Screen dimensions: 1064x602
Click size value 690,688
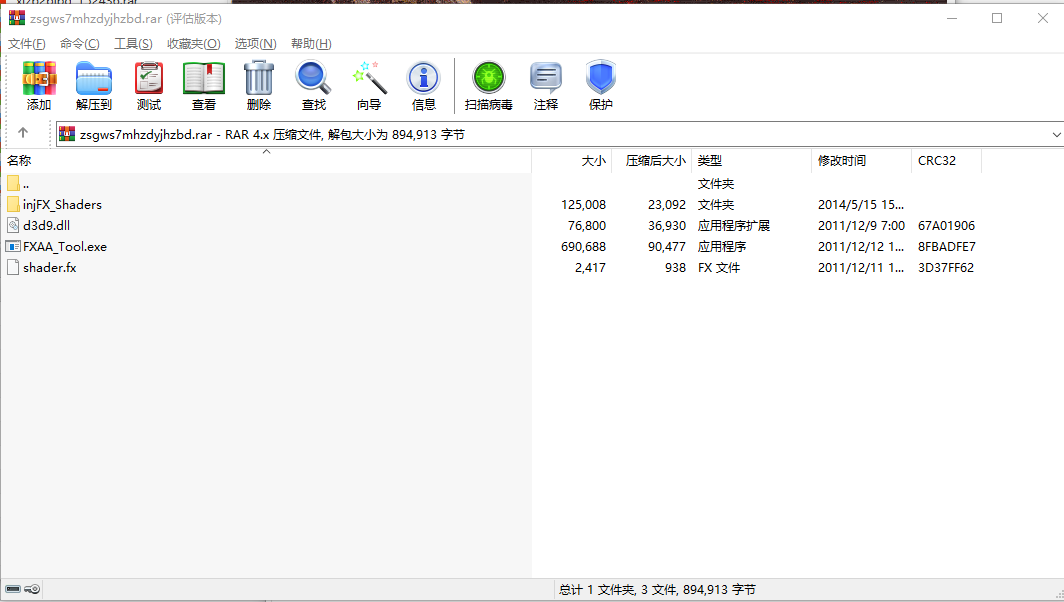point(584,246)
